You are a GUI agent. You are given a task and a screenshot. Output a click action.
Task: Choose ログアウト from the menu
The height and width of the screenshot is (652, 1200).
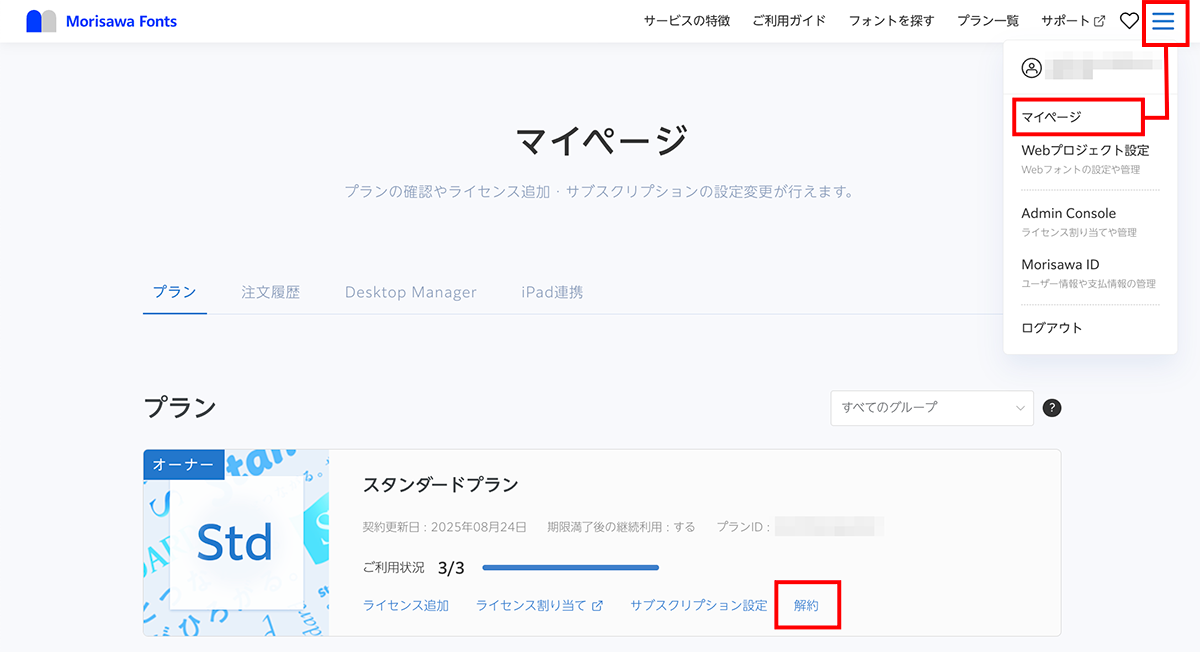1052,328
